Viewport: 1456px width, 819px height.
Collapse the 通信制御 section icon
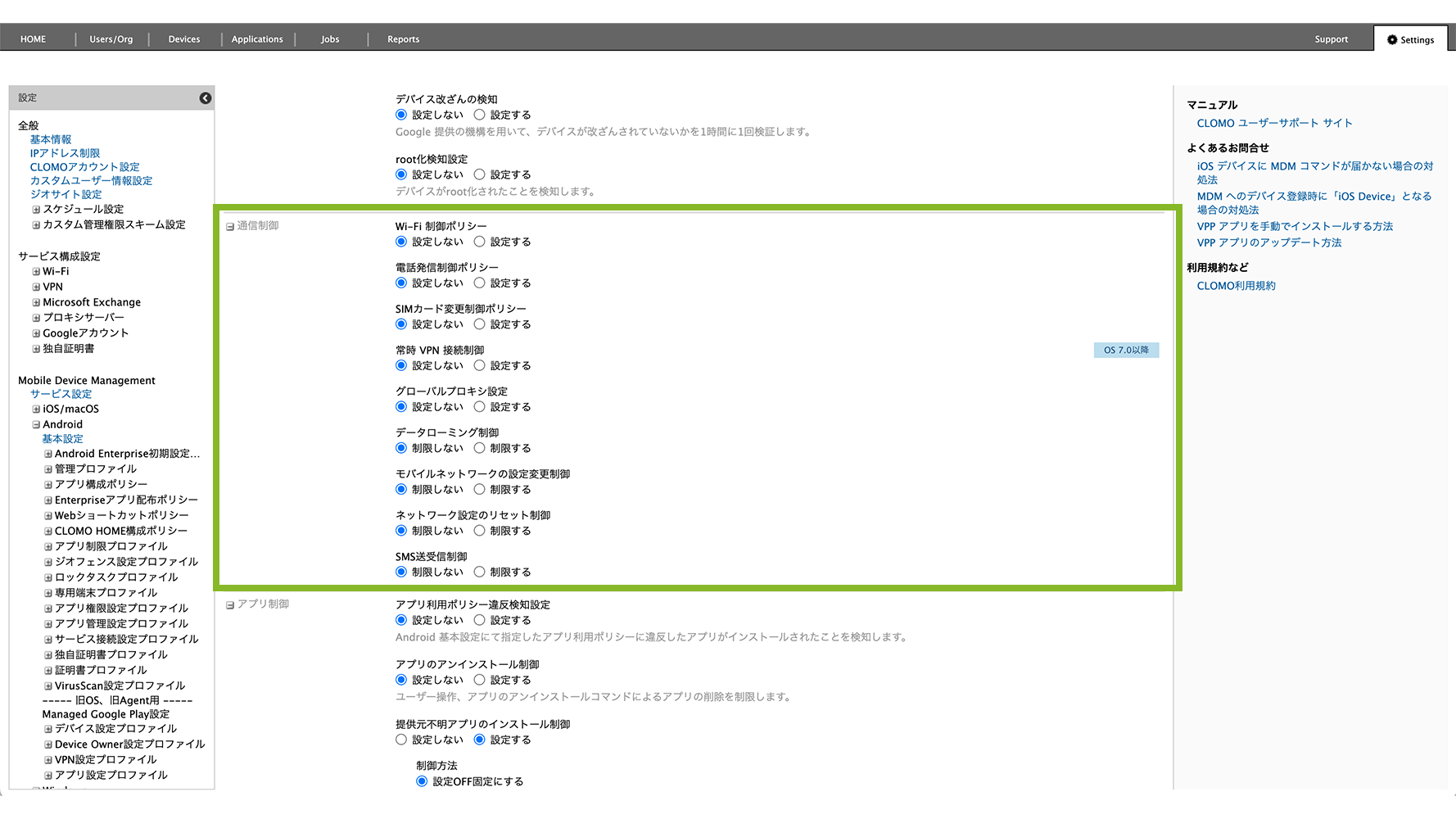(230, 227)
